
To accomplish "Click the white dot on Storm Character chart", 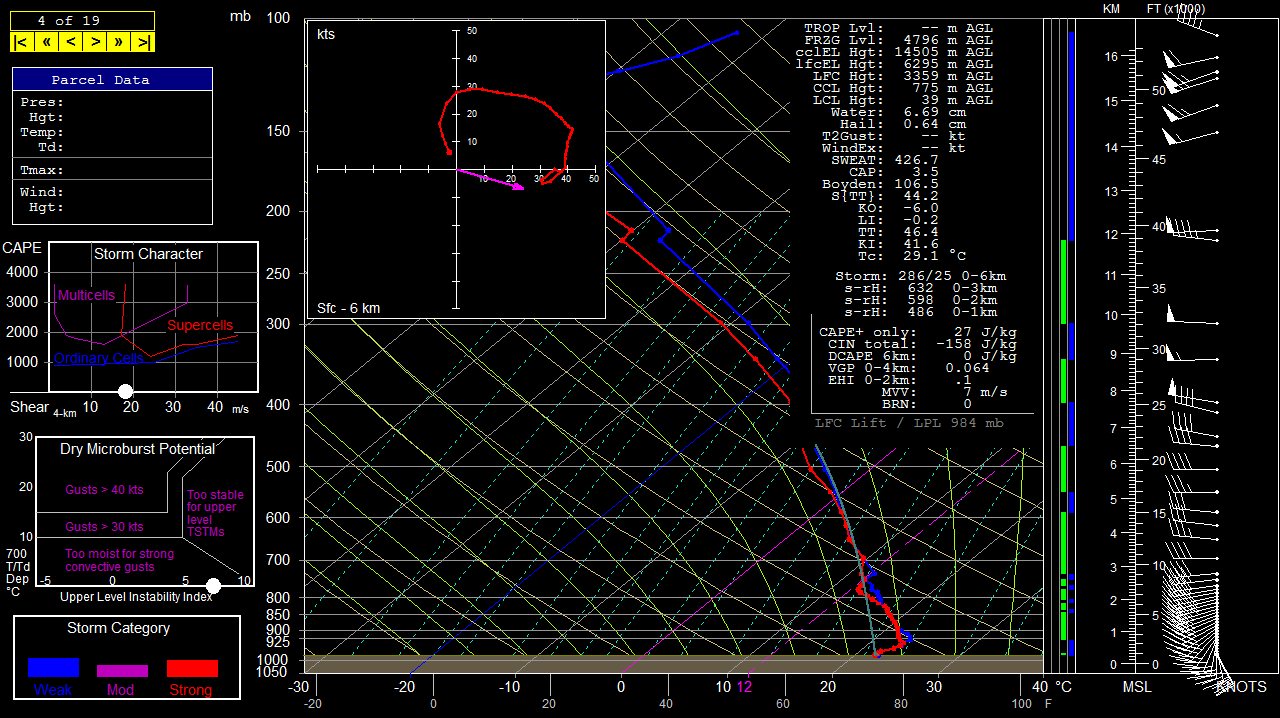I will [x=125, y=391].
